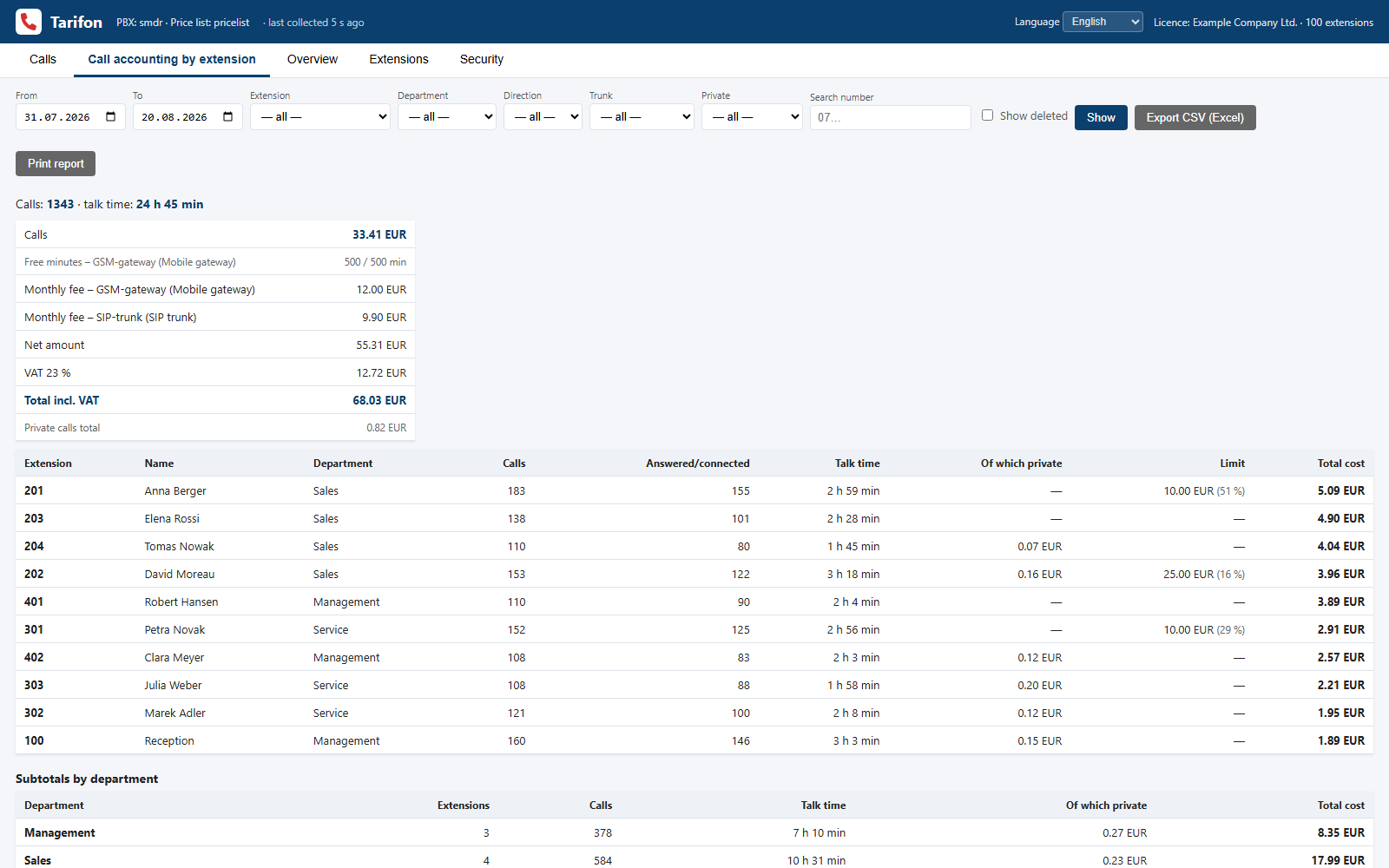
Task: Go to the Extensions tab
Action: pyautogui.click(x=398, y=59)
